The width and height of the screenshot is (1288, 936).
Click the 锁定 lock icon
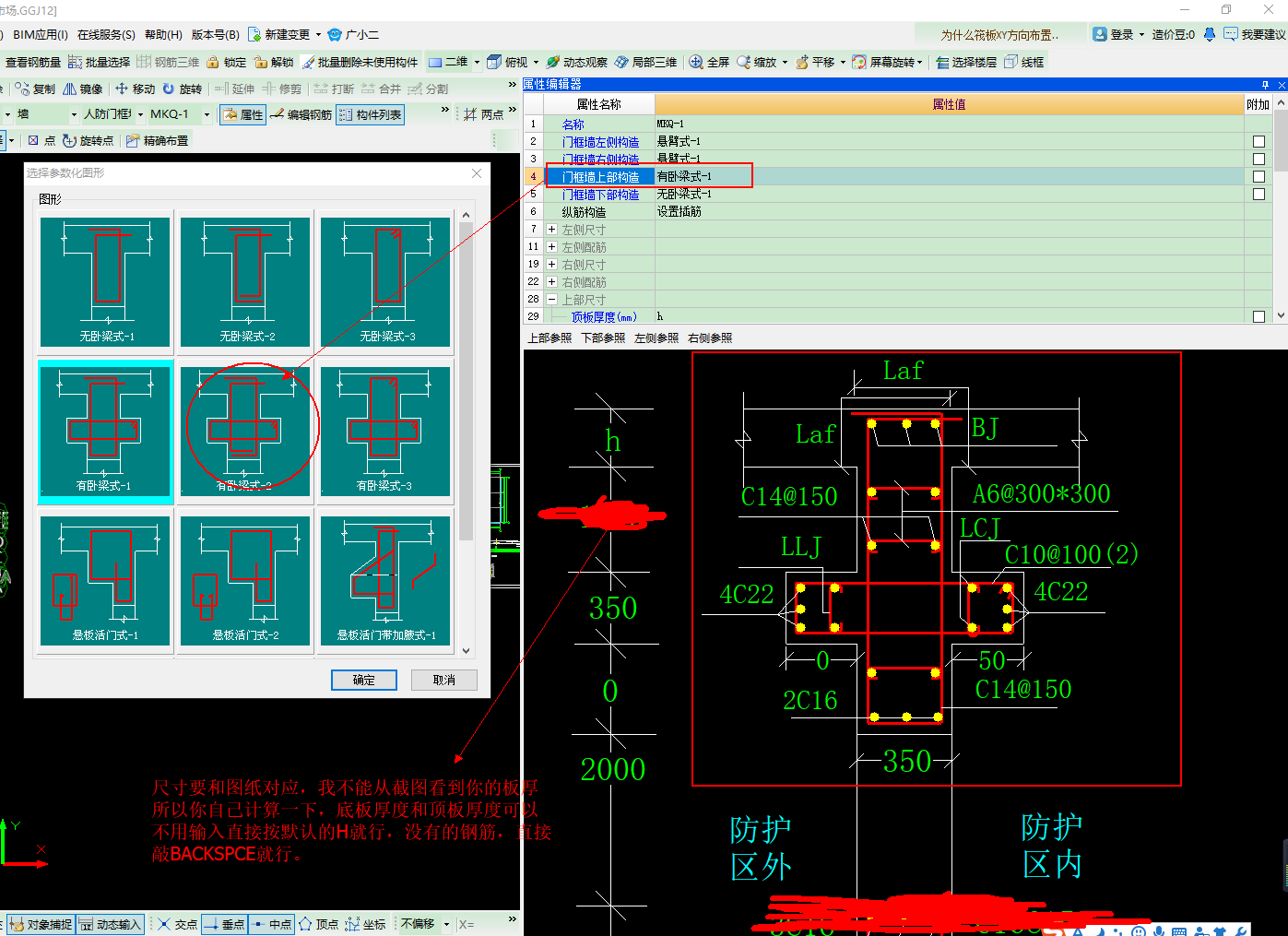(213, 62)
